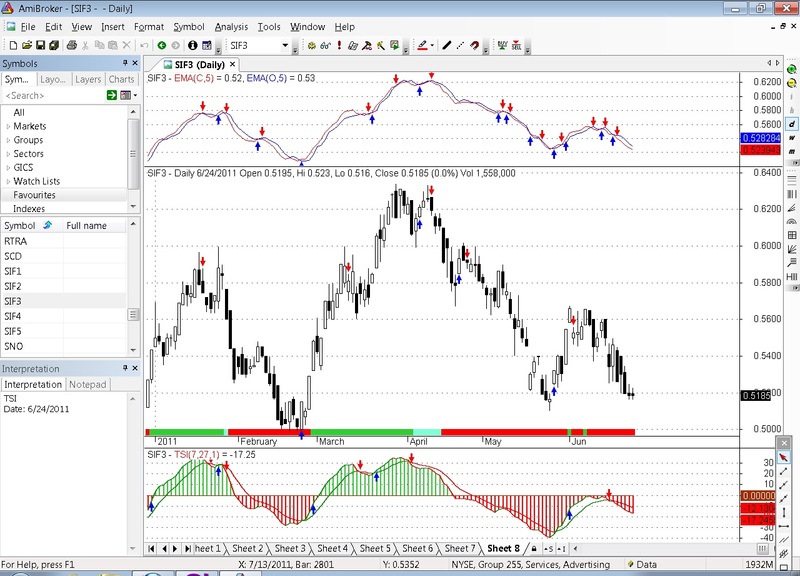Select the RTRA symbol row

[64, 241]
